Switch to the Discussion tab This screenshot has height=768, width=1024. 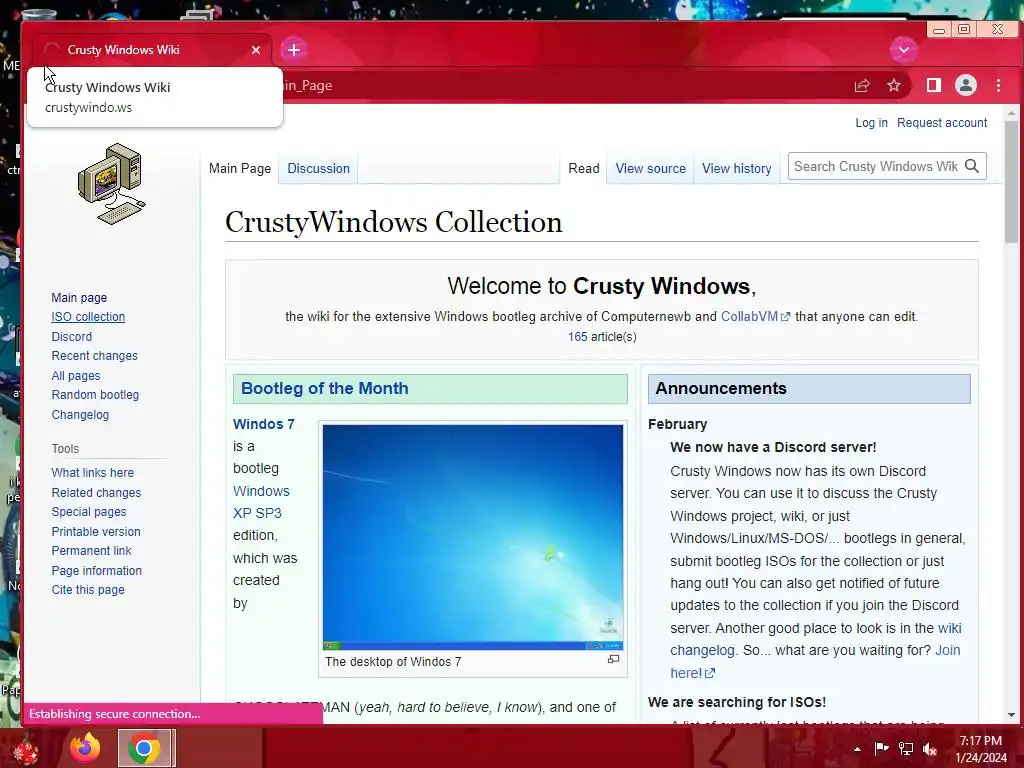319,168
